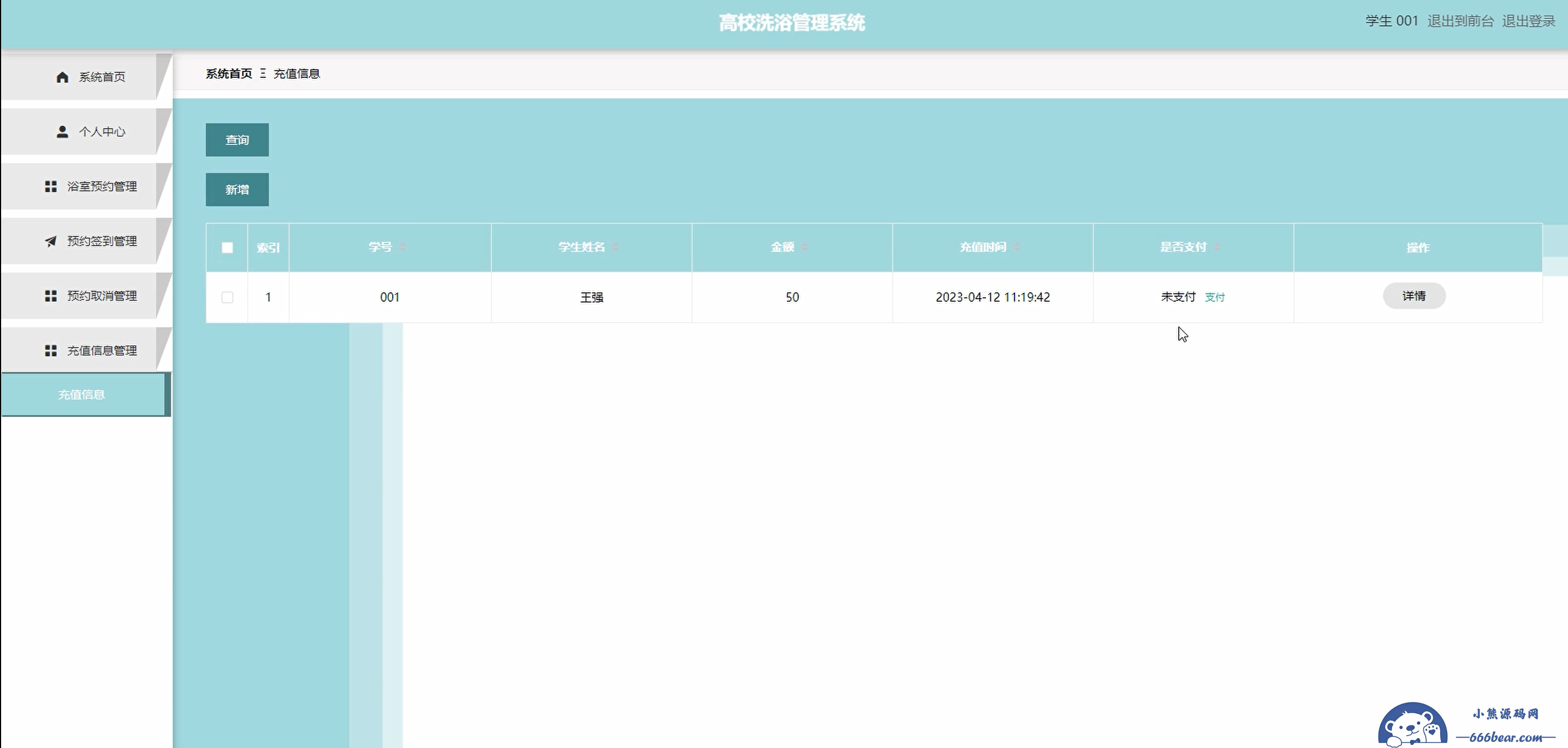The image size is (1568, 748).
Task: Click the amount cell 50
Action: click(x=792, y=297)
